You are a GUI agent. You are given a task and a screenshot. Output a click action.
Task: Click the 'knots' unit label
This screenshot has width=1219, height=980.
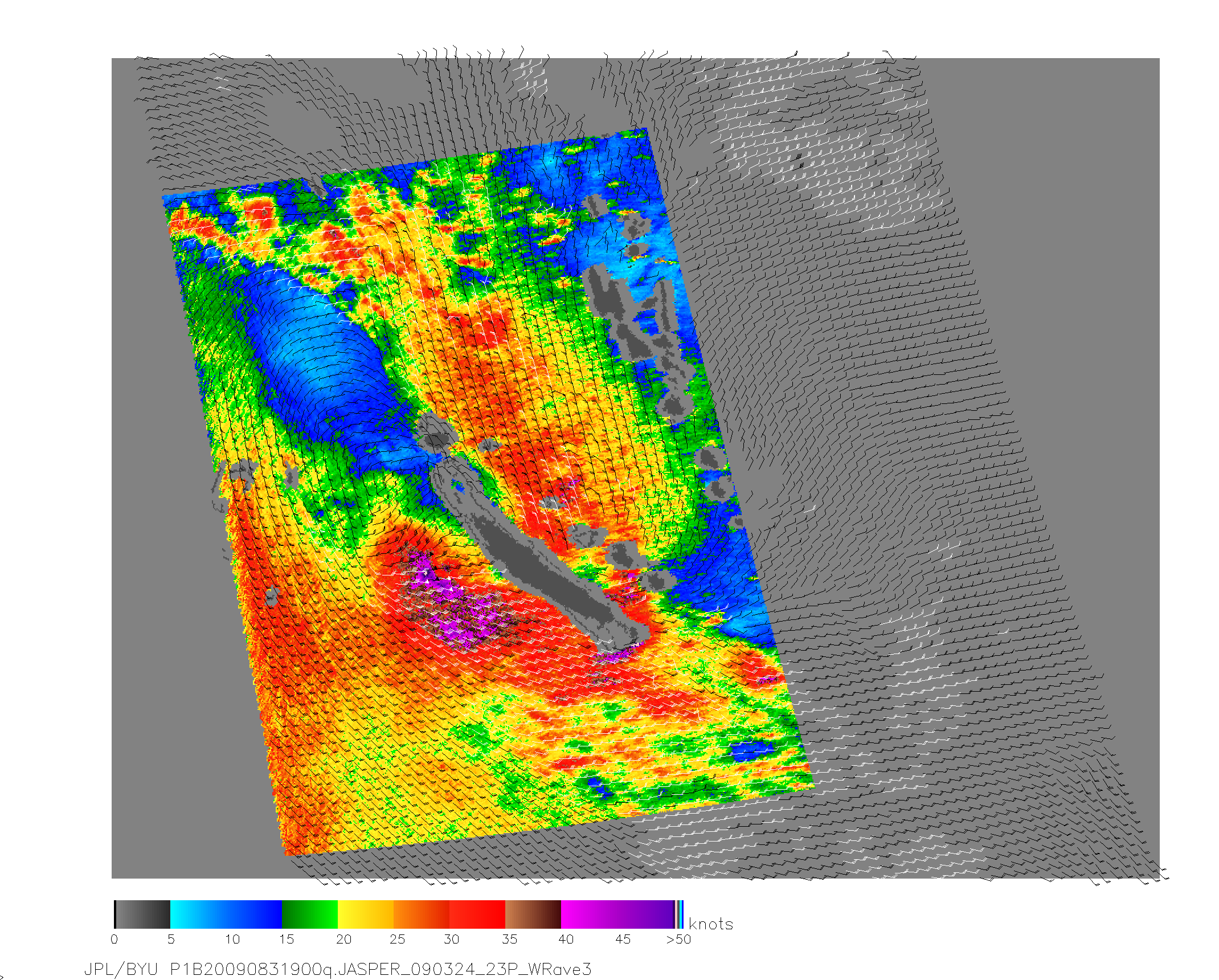tap(711, 924)
